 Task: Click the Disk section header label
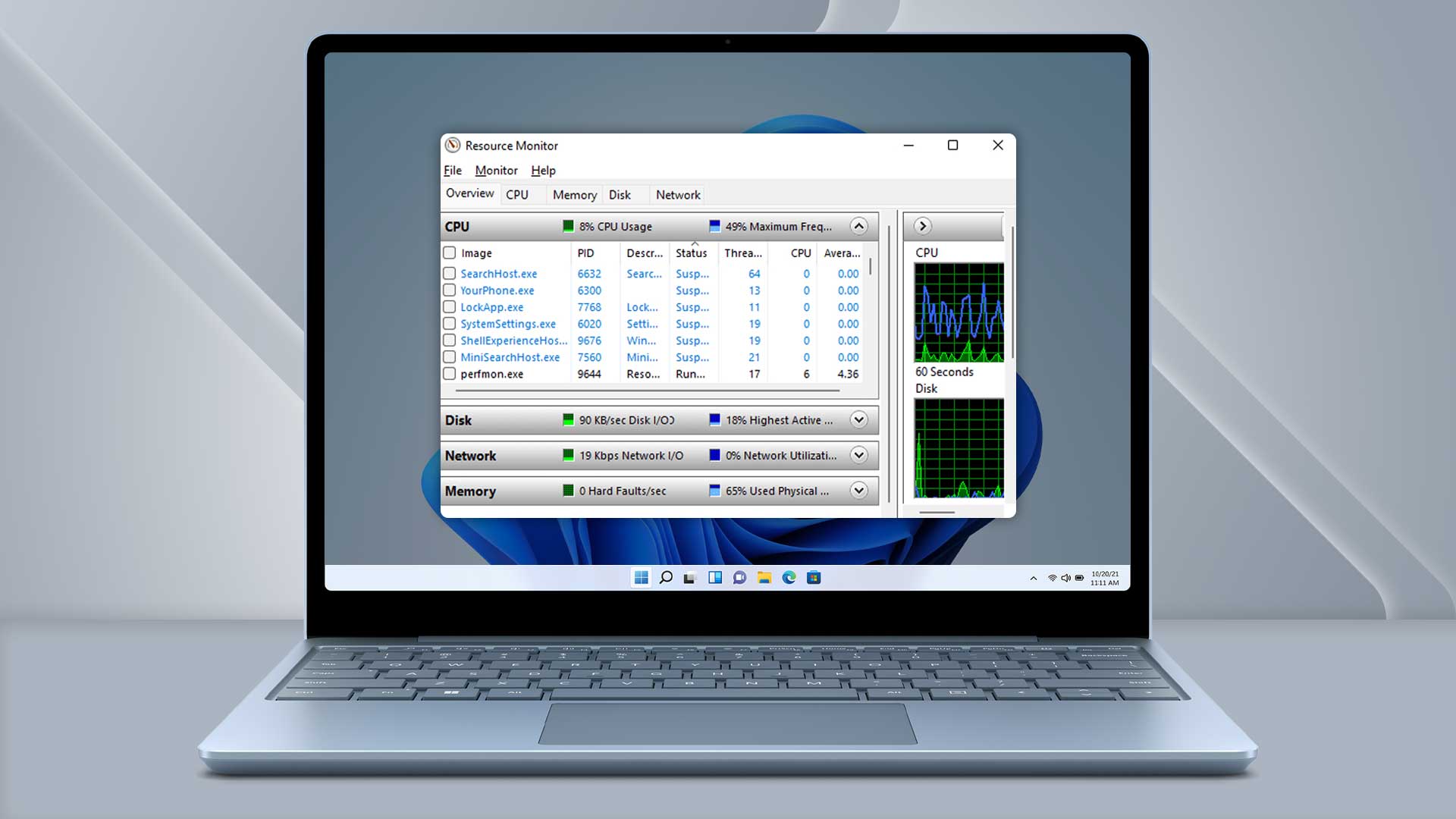pos(458,420)
